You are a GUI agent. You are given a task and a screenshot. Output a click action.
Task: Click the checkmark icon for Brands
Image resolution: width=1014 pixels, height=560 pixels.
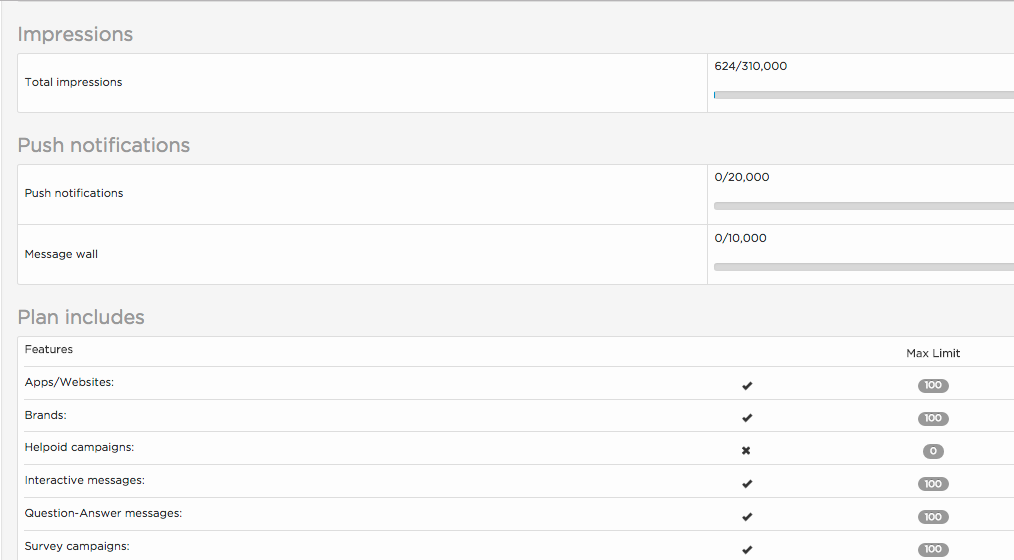pos(747,418)
